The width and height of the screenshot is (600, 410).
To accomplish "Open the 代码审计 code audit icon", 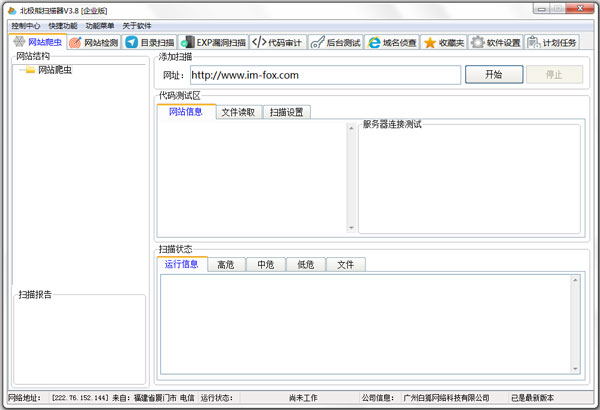I will tap(259, 43).
